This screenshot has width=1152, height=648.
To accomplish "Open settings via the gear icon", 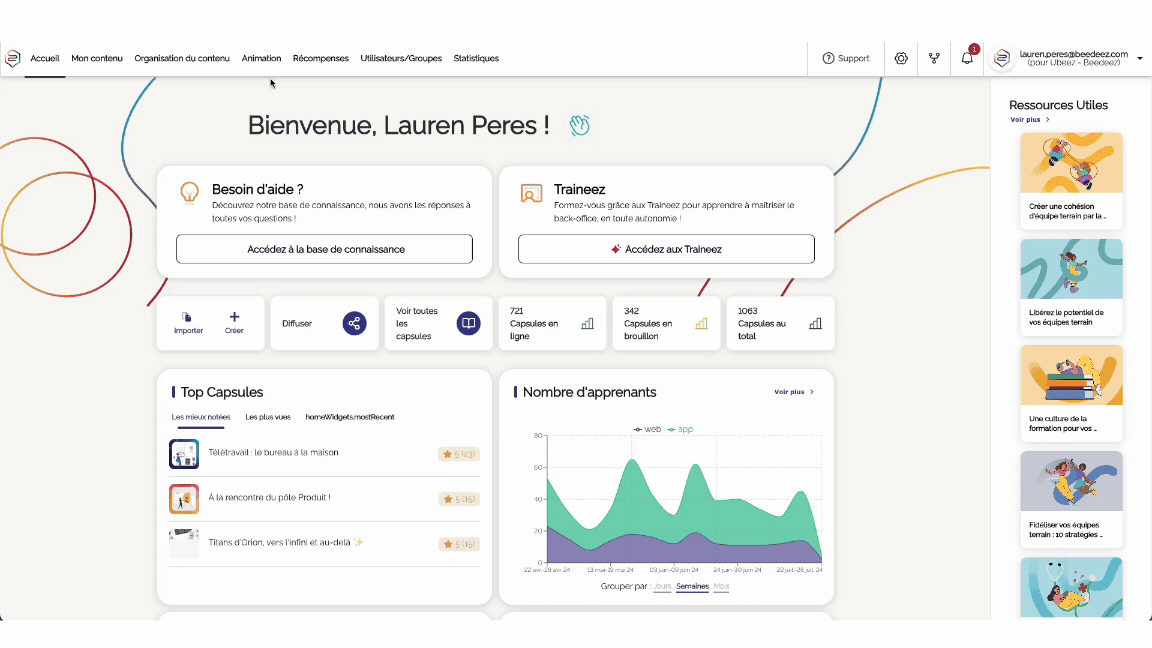I will click(x=901, y=58).
